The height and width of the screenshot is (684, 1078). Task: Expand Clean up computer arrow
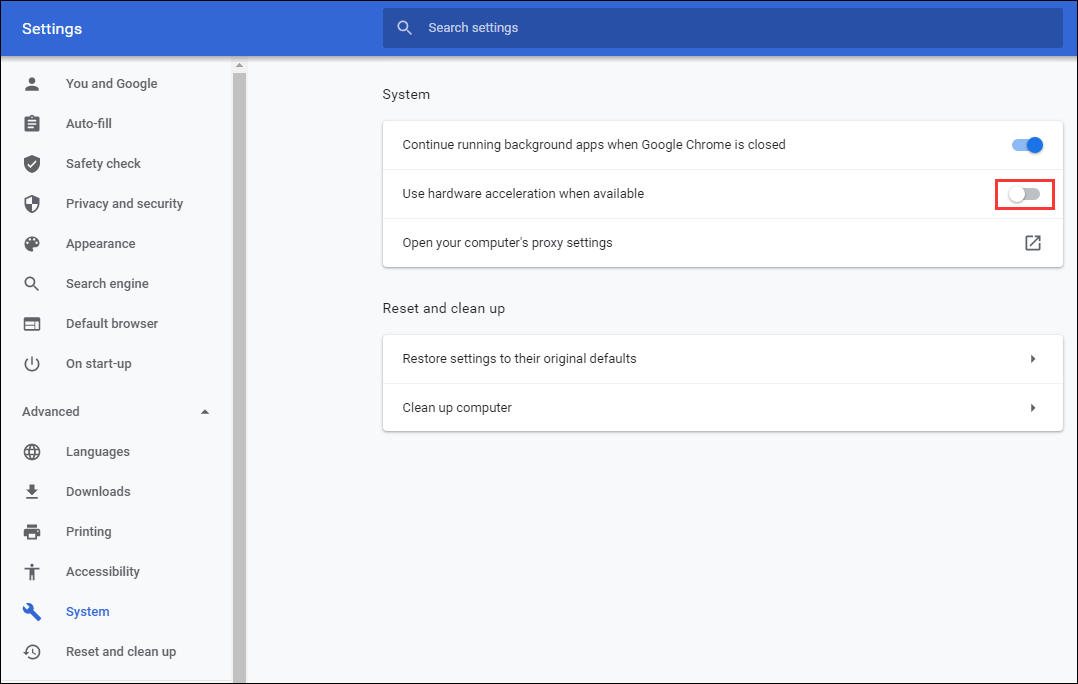[x=1032, y=408]
